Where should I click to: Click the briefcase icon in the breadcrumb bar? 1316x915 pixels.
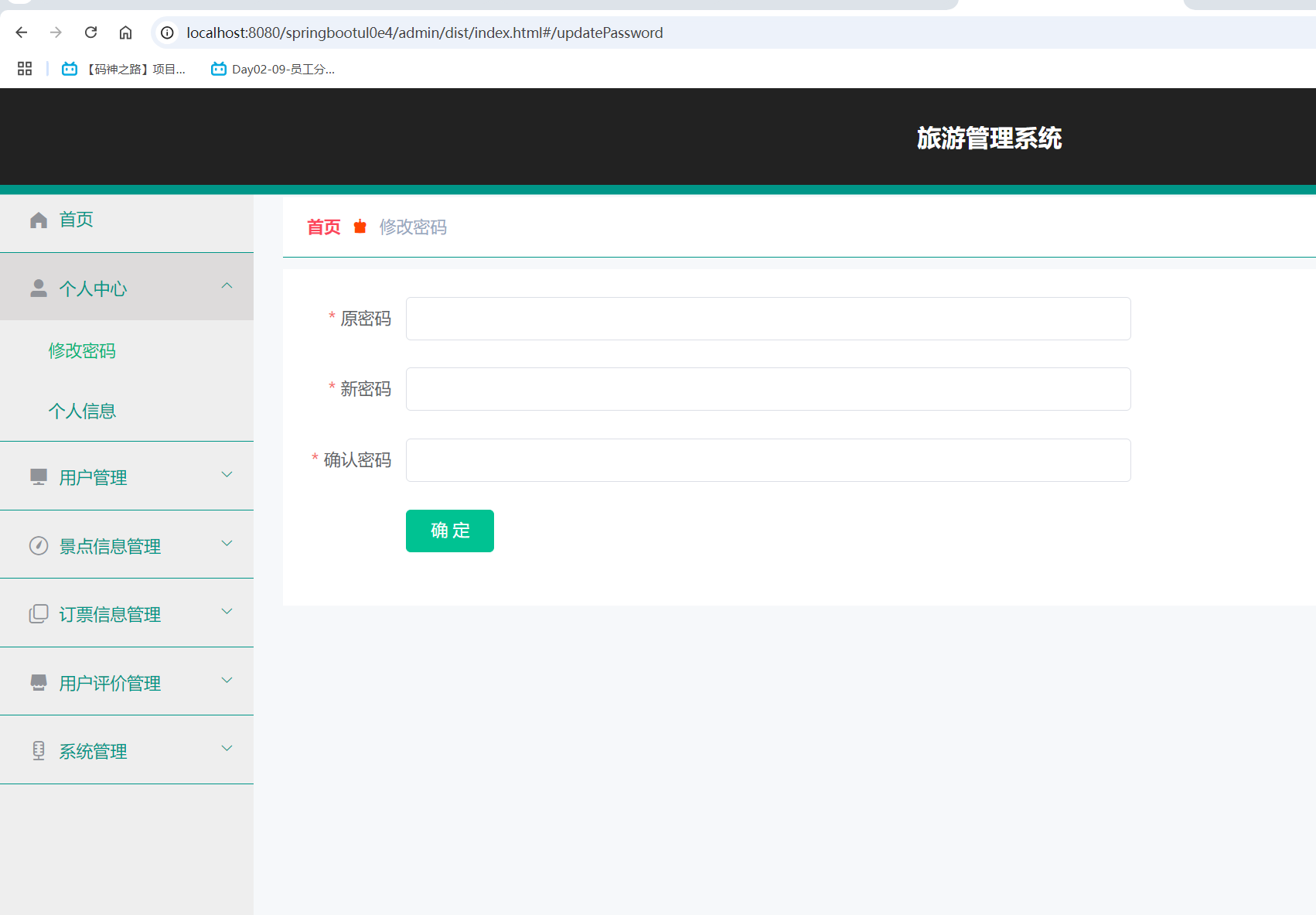tap(360, 227)
